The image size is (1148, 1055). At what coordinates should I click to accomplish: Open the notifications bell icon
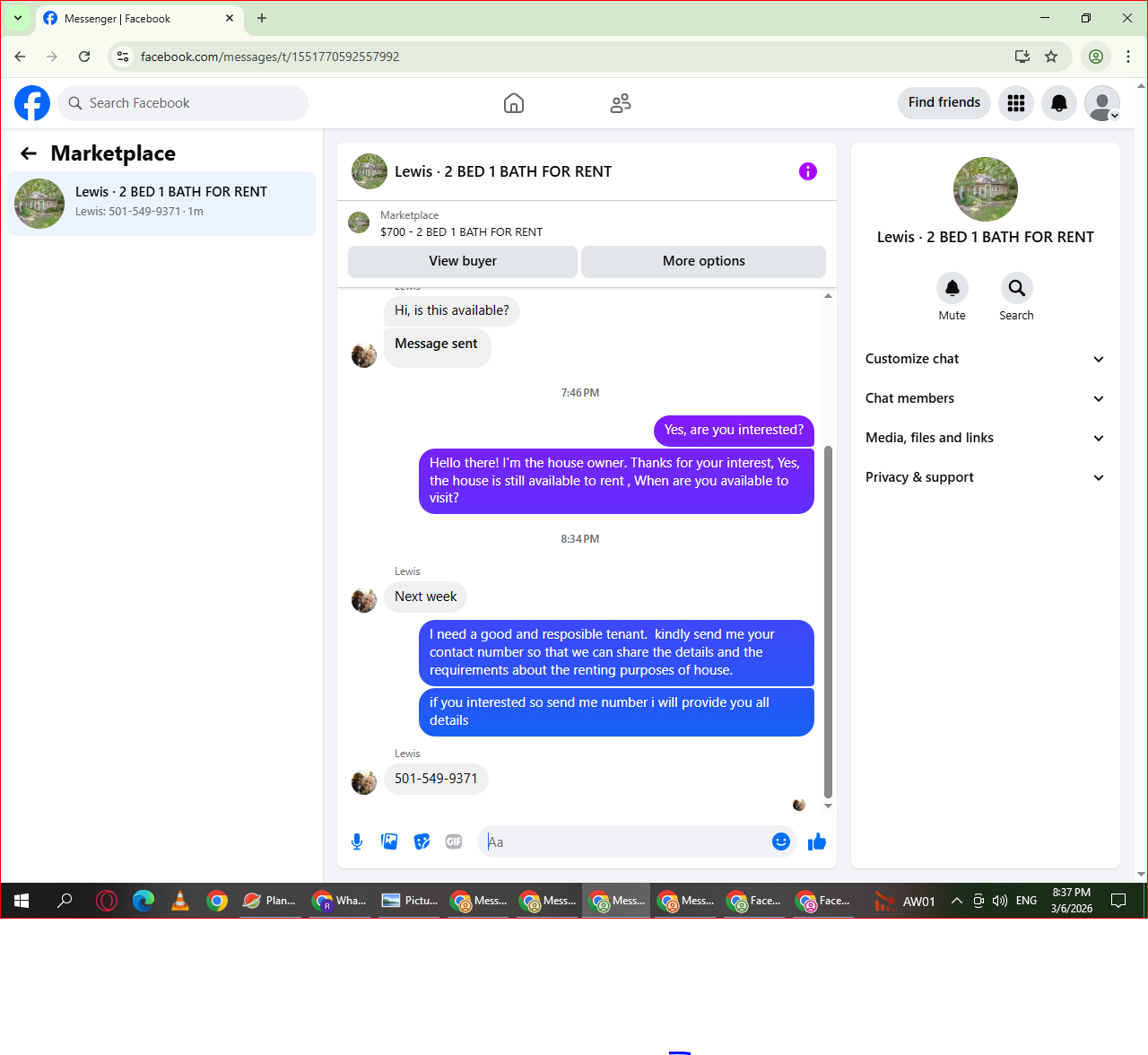pos(1059,103)
